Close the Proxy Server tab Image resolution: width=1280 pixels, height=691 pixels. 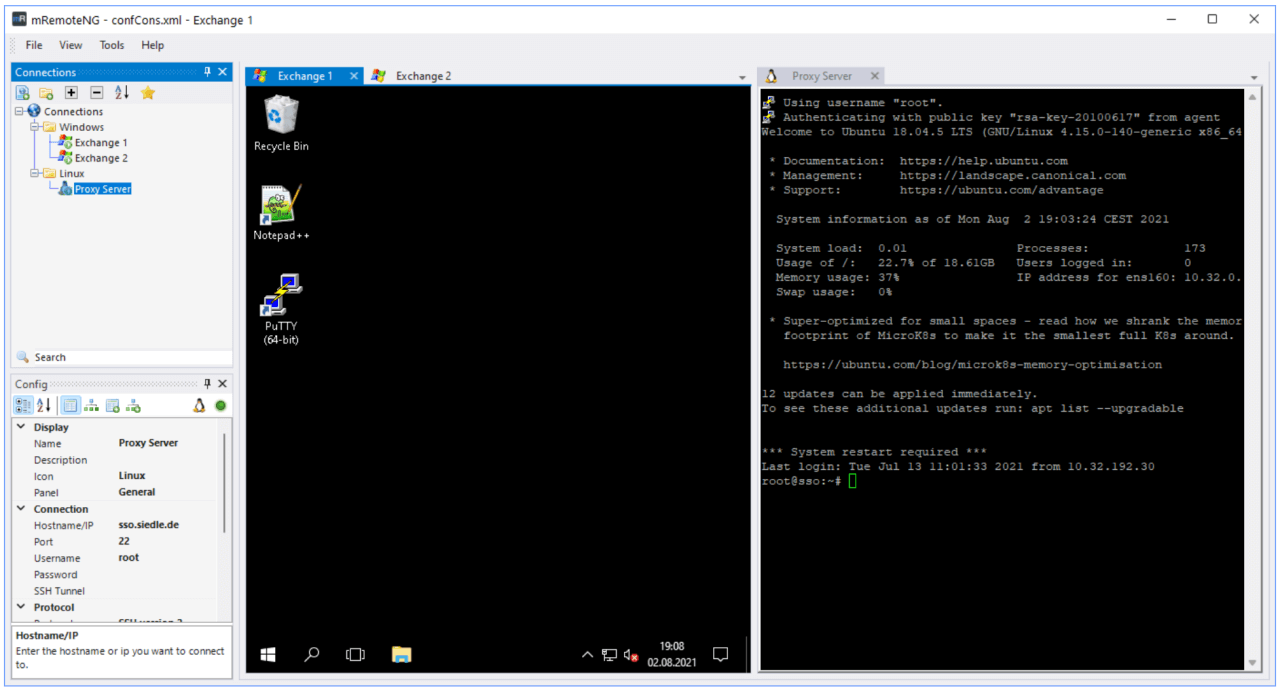[x=874, y=76]
